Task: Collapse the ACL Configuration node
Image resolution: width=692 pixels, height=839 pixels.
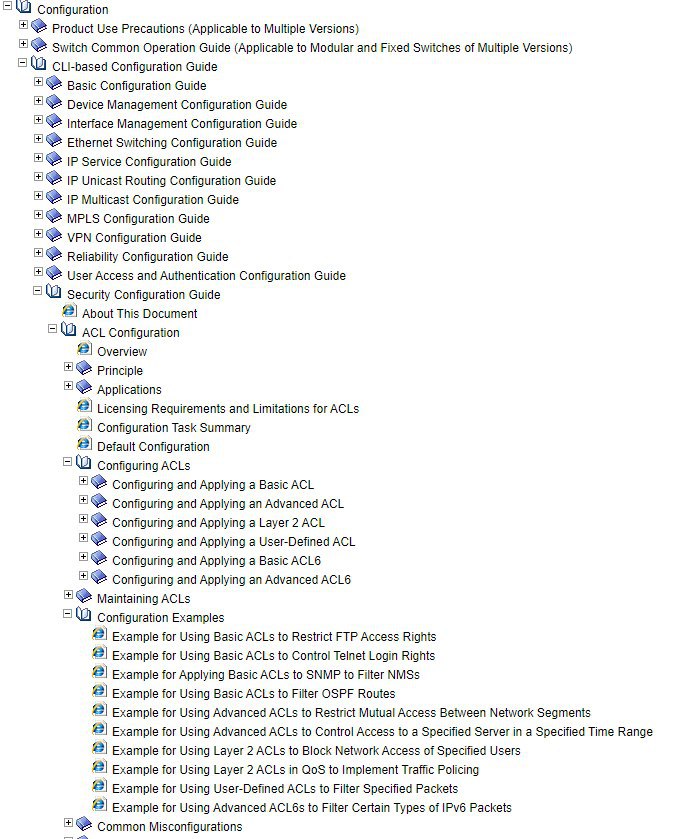Action: 52,329
